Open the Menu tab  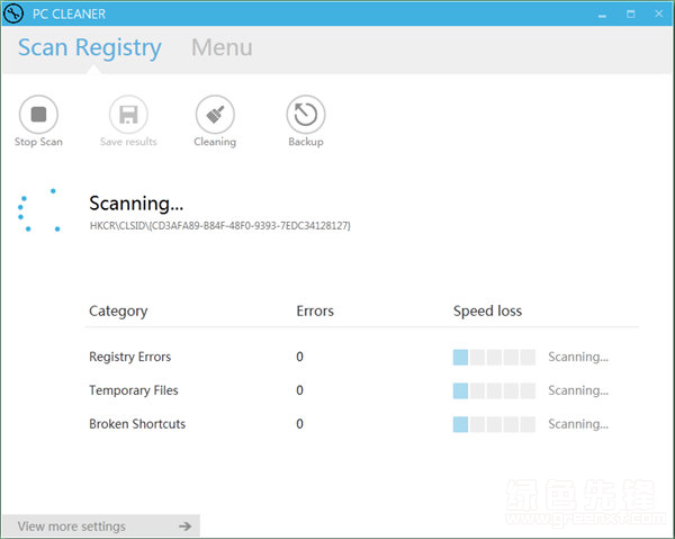pyautogui.click(x=222, y=47)
